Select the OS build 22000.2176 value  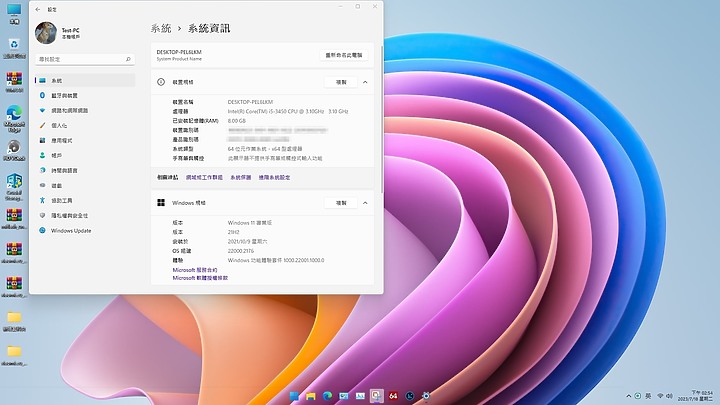click(241, 251)
